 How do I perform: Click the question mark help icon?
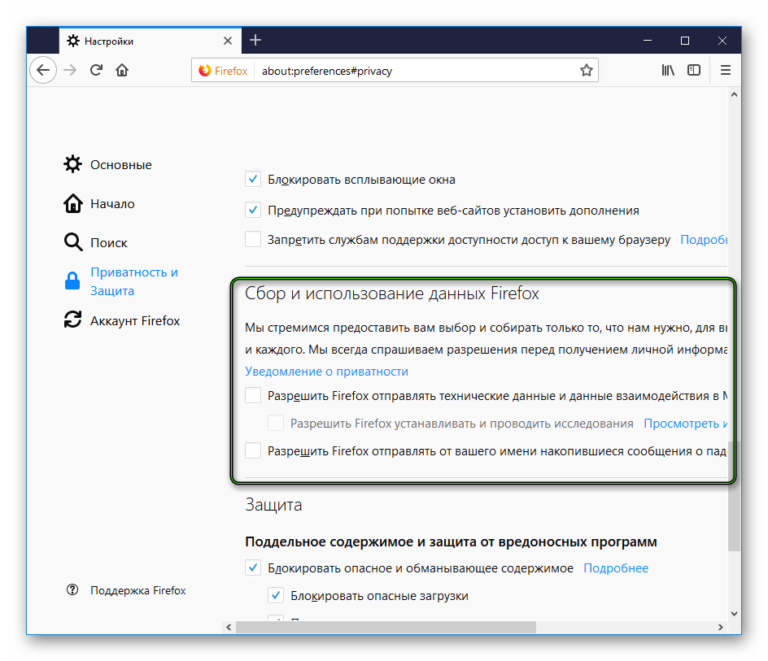[x=72, y=590]
